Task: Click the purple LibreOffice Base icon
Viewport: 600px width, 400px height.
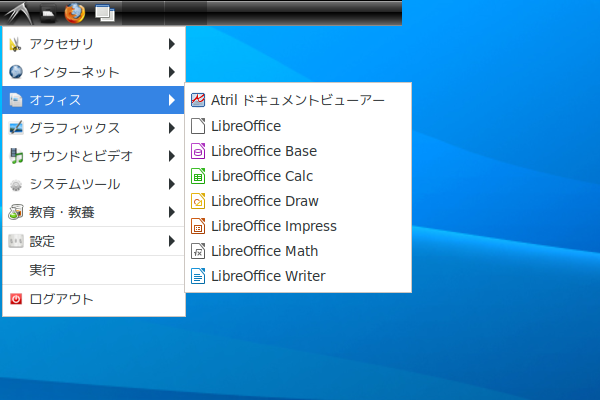Action: [x=198, y=151]
